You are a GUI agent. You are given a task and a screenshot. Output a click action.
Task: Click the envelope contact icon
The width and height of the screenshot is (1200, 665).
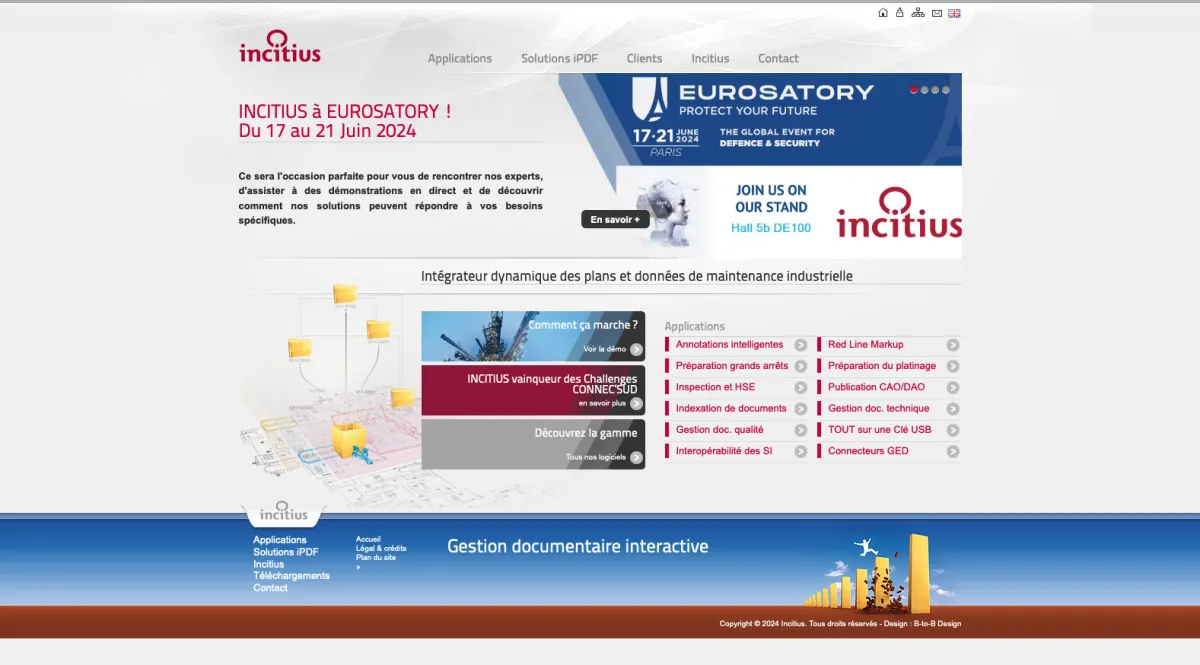point(937,13)
